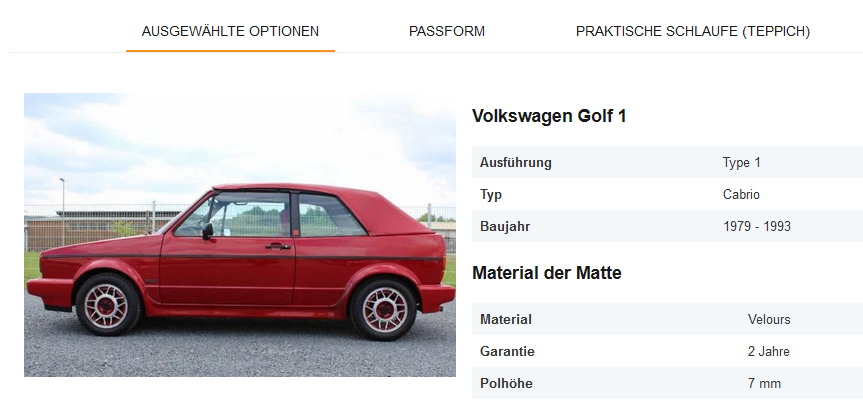The image size is (863, 414).
Task: Open the Ausgewählte Optionen tab
Action: coord(230,31)
